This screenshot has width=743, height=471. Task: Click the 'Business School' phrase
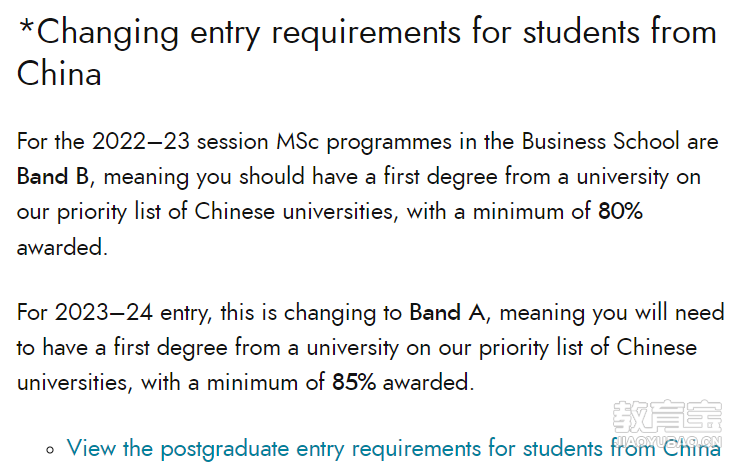coord(600,142)
